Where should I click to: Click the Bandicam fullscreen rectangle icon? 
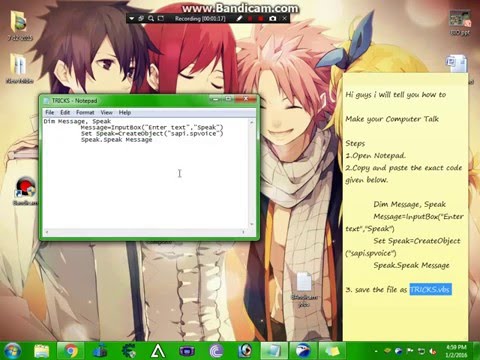161,19
